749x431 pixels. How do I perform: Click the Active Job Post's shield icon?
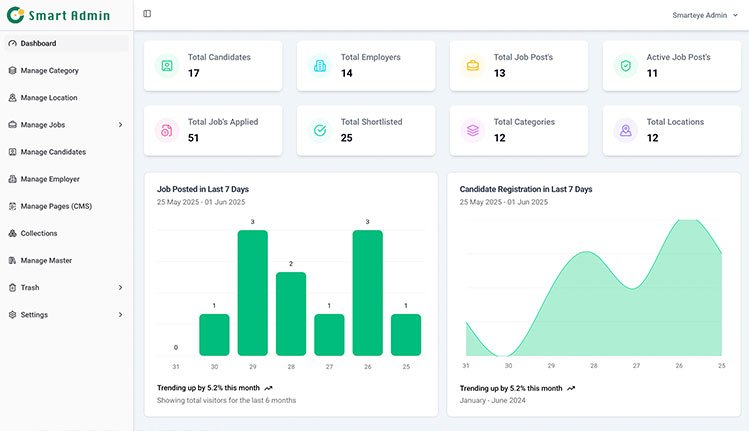pyautogui.click(x=626, y=66)
